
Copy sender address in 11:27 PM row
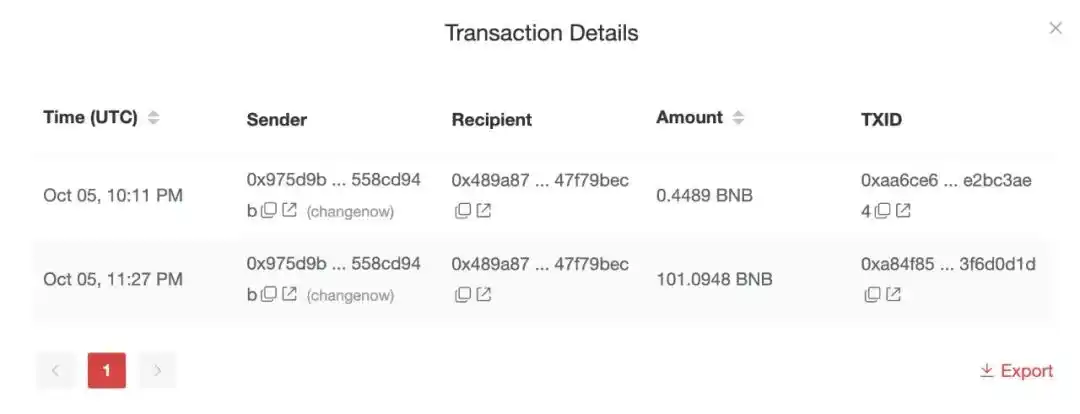tap(269, 294)
